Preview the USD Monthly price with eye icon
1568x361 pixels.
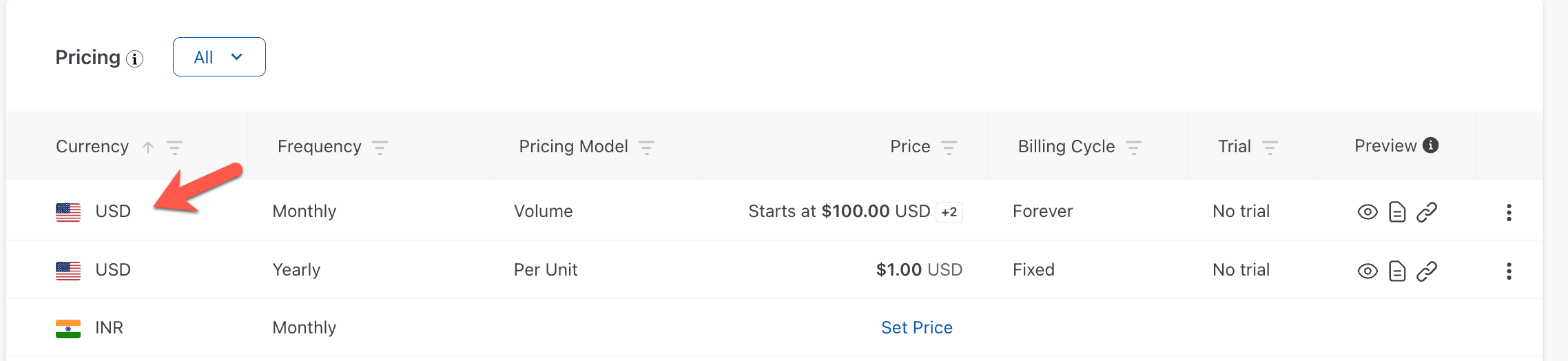point(1368,212)
